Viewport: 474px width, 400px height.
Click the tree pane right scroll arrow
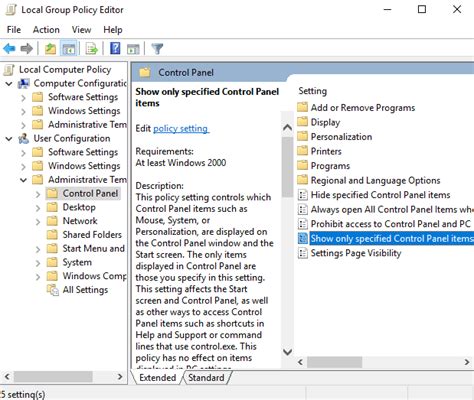(x=120, y=377)
